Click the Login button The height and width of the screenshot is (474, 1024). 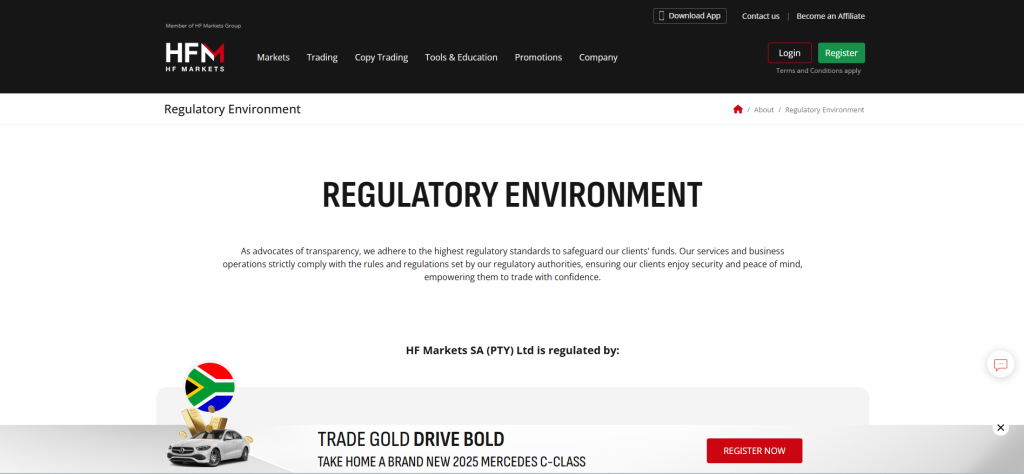coord(789,53)
